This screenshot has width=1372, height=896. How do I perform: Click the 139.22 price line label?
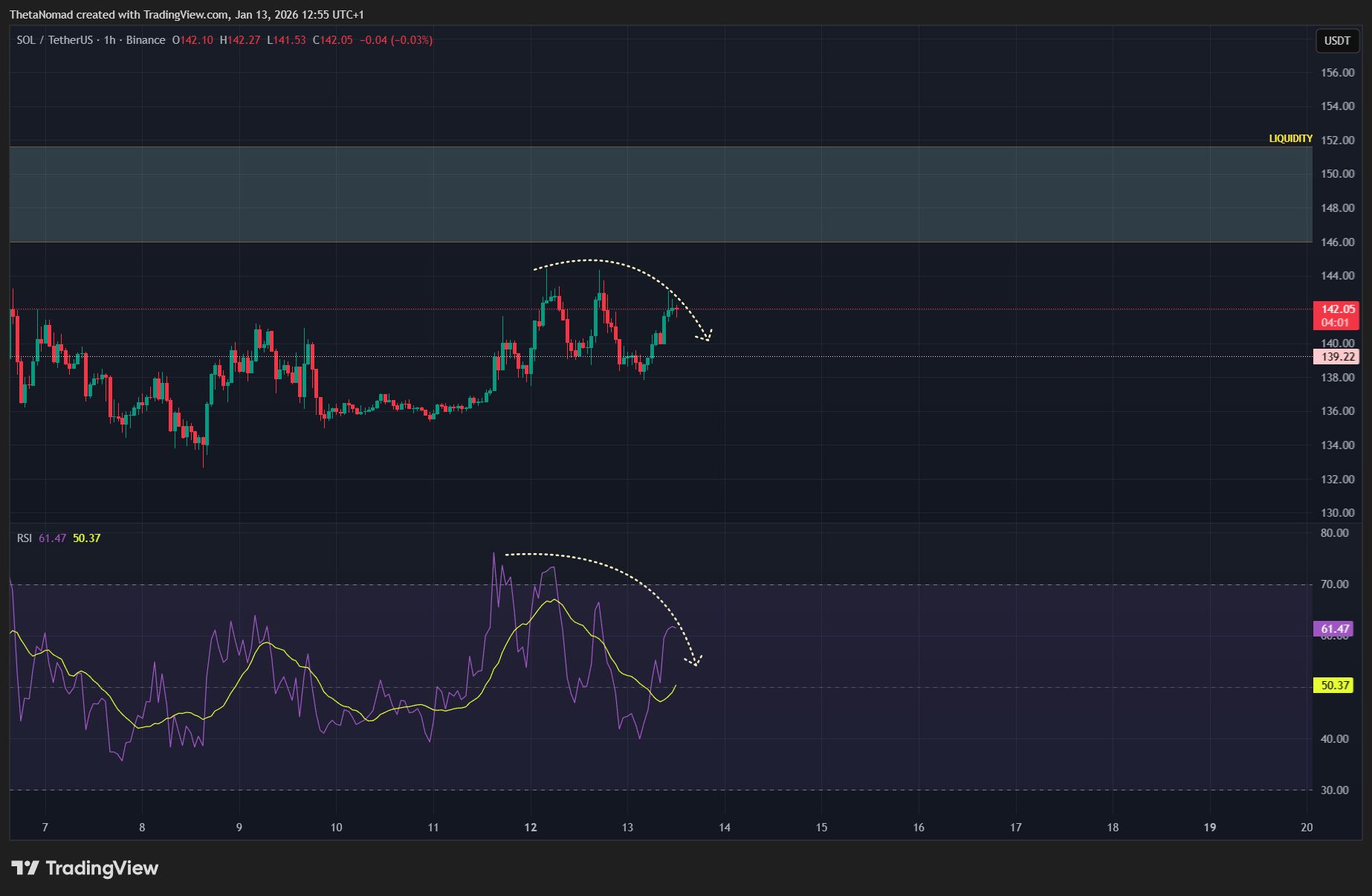(x=1336, y=357)
